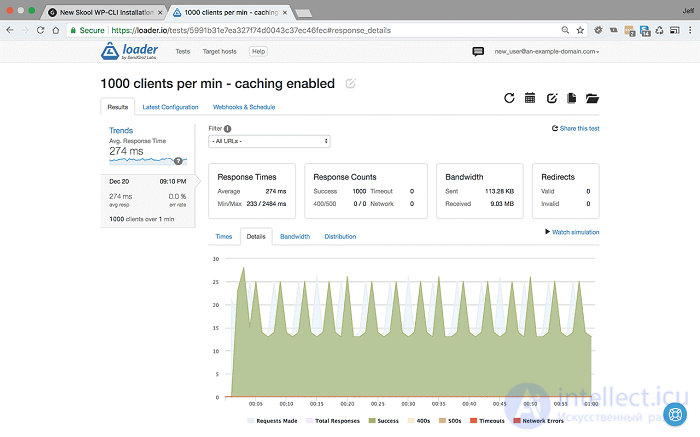Open the schedule calendar icon
The image size is (700, 437).
coord(530,98)
